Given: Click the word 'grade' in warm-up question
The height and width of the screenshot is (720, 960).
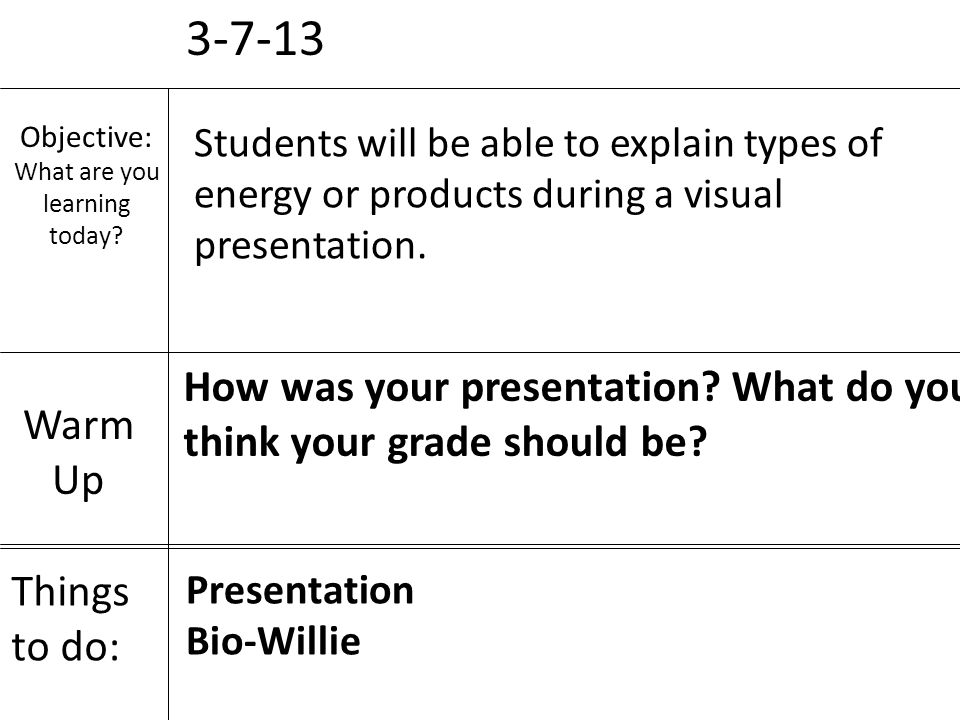Looking at the screenshot, I should (x=438, y=444).
